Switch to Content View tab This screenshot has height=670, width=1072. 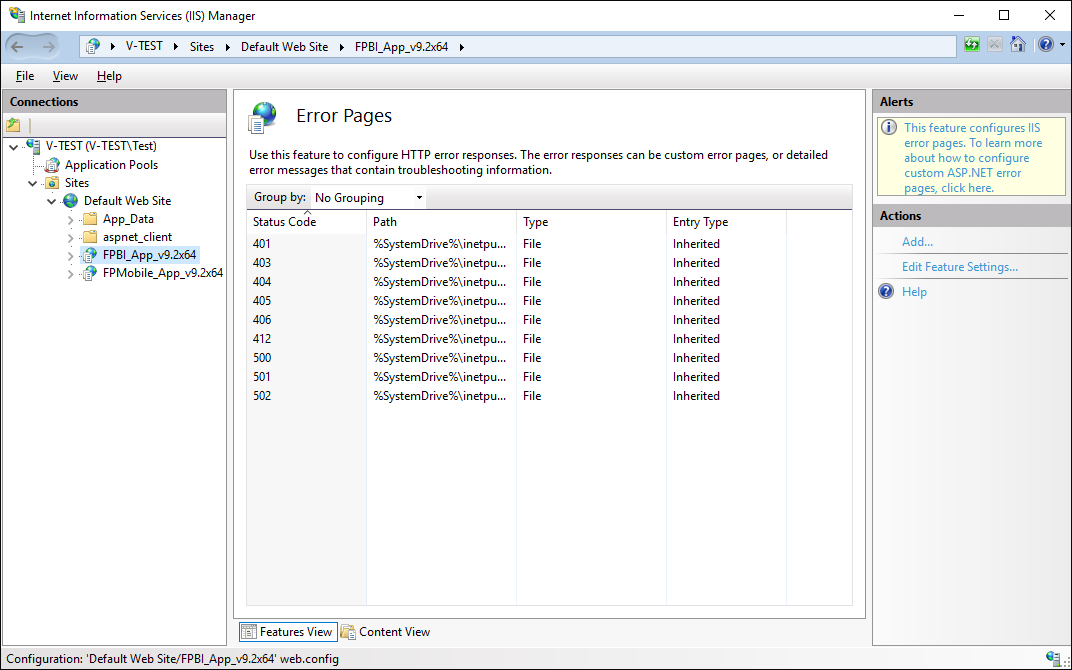(386, 632)
